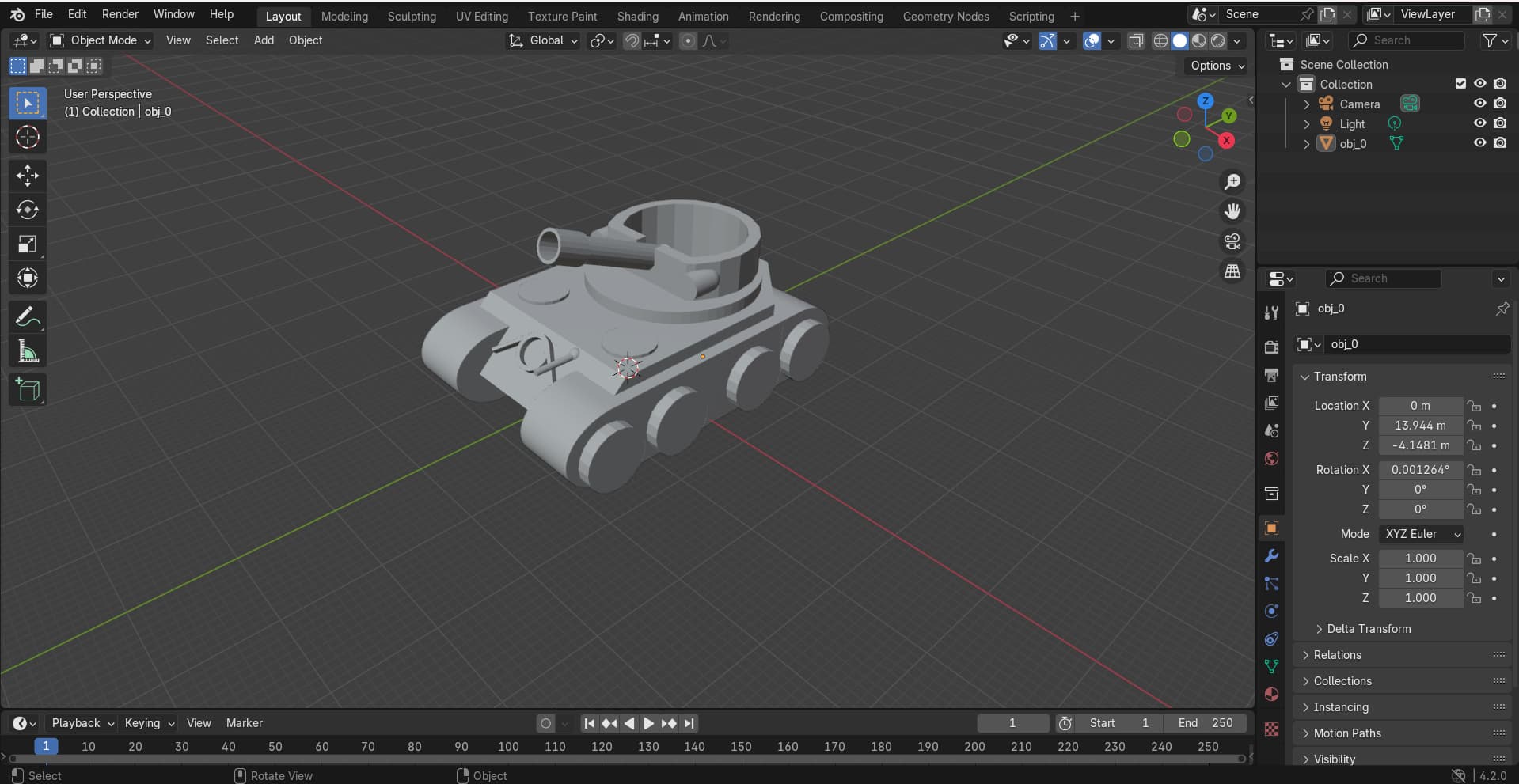Select the Measure tool
Viewport: 1519px width, 784px height.
[x=28, y=352]
